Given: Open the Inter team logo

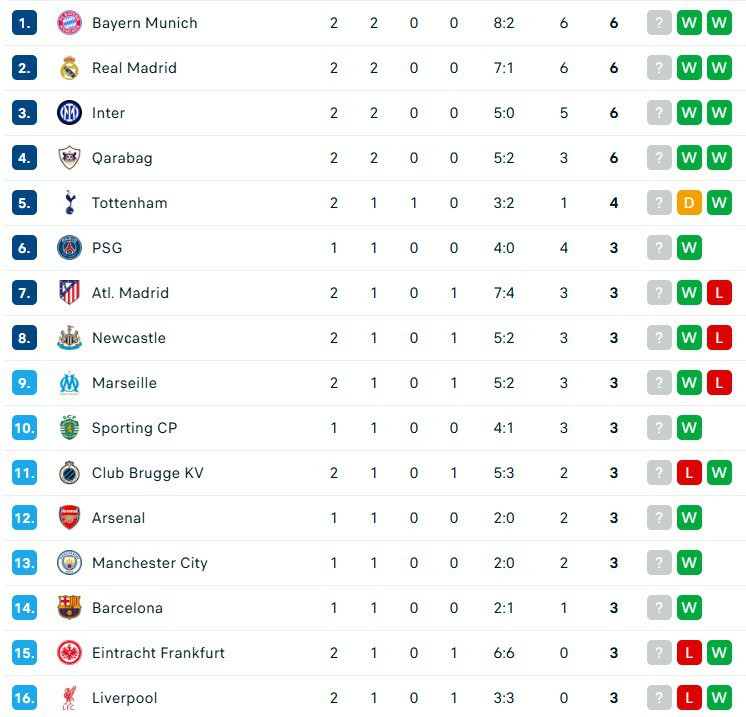Looking at the screenshot, I should point(69,112).
